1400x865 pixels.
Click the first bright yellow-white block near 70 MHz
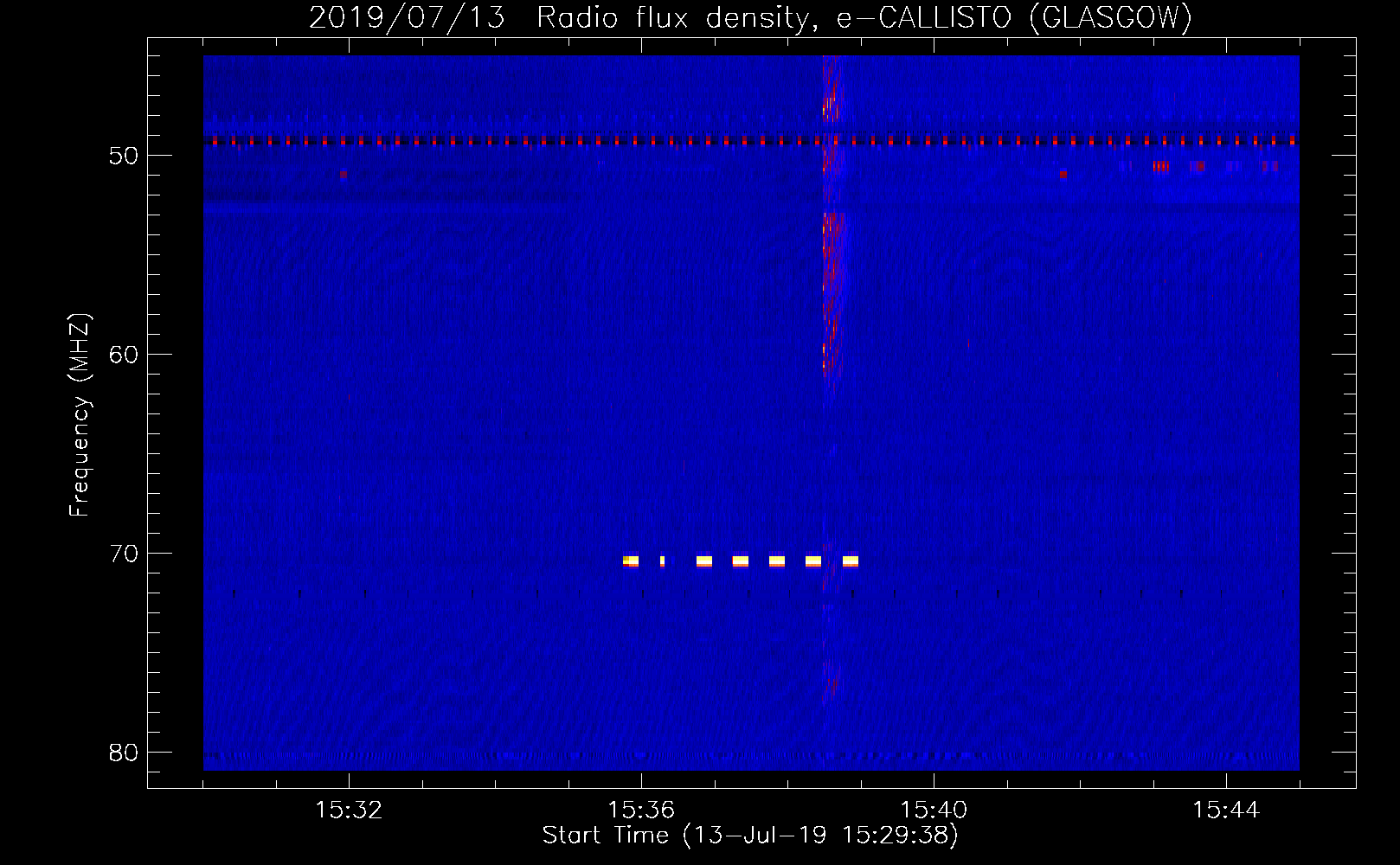631,561
